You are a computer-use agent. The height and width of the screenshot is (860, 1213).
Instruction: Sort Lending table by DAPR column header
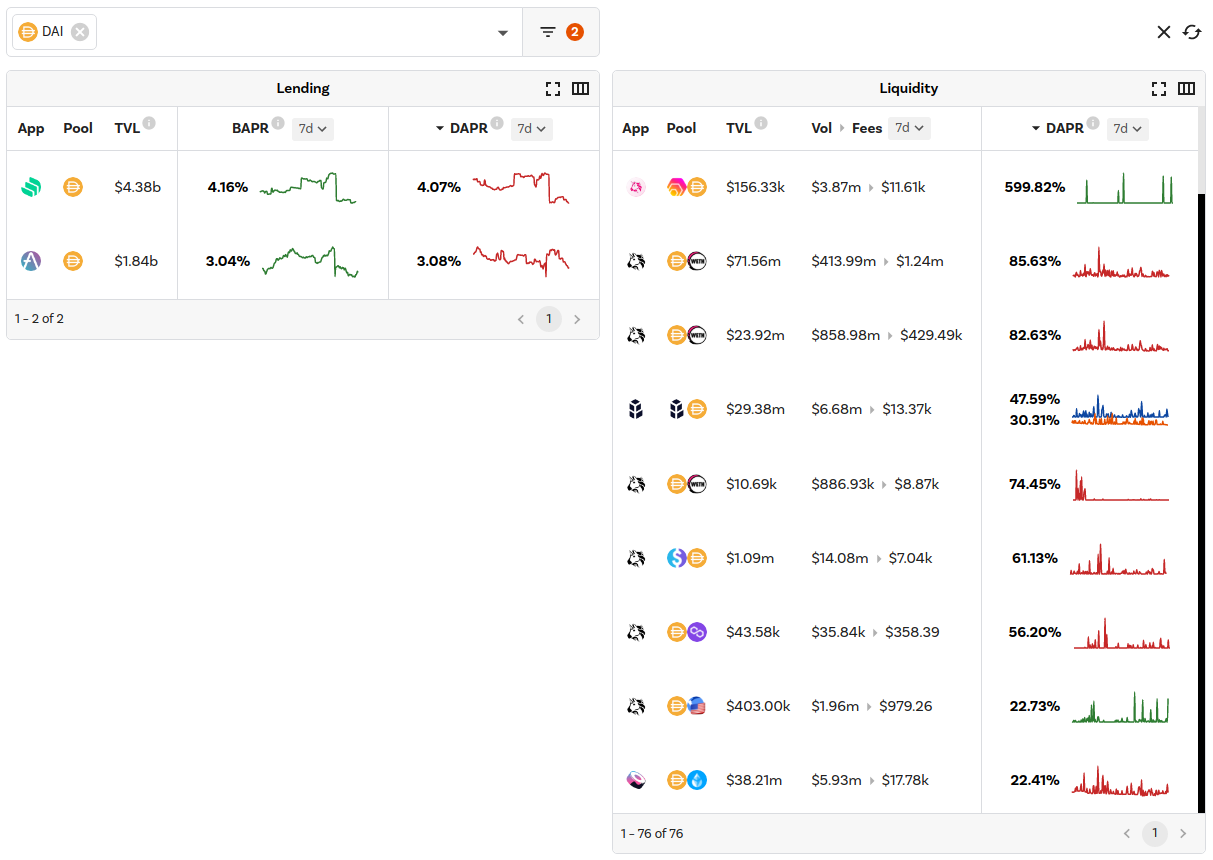469,128
